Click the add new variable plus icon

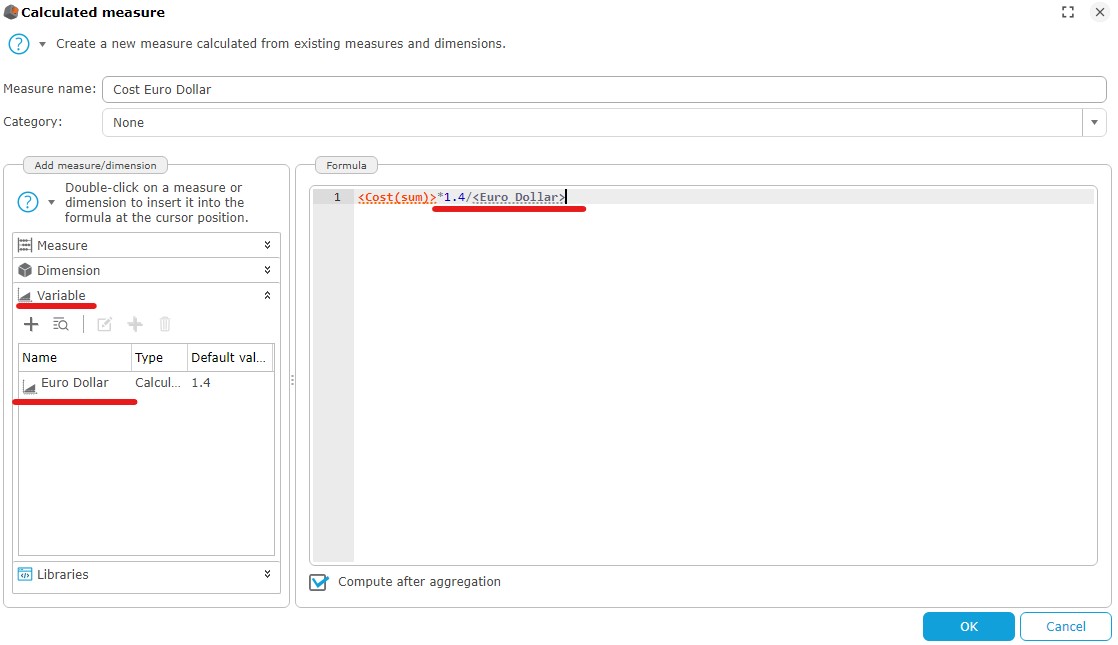[x=31, y=324]
